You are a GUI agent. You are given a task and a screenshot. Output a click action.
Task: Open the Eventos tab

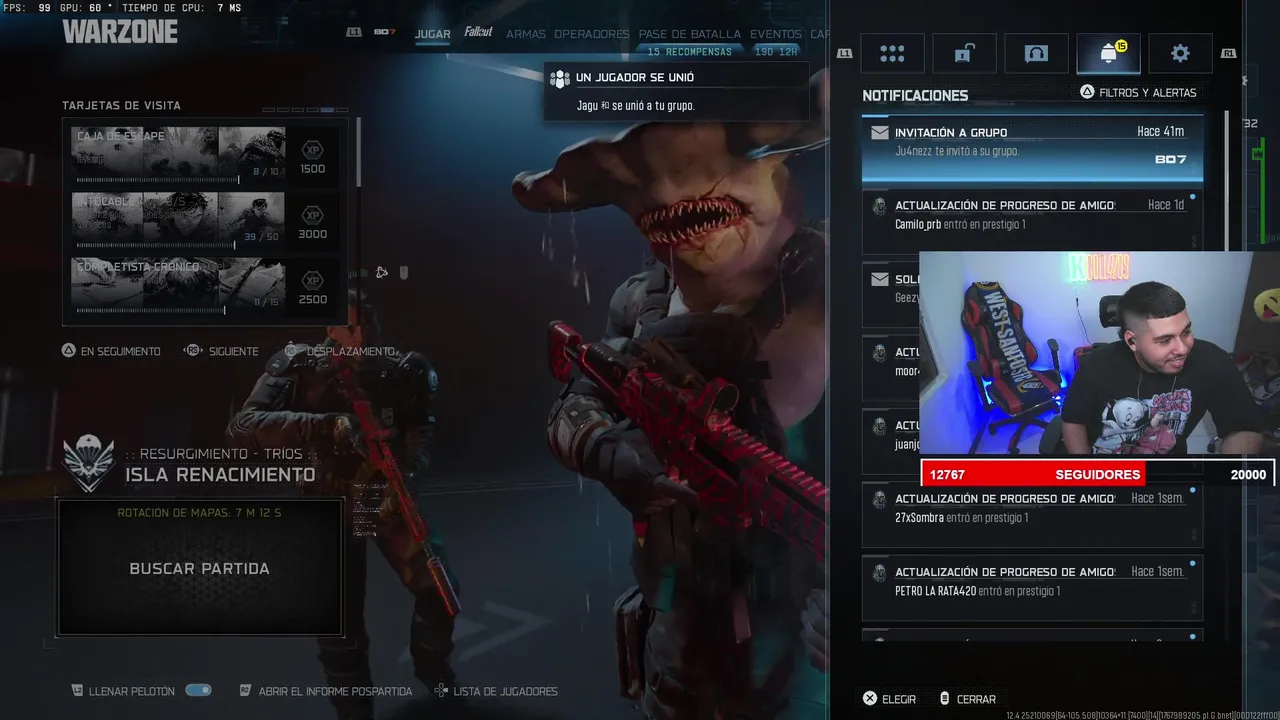(776, 34)
